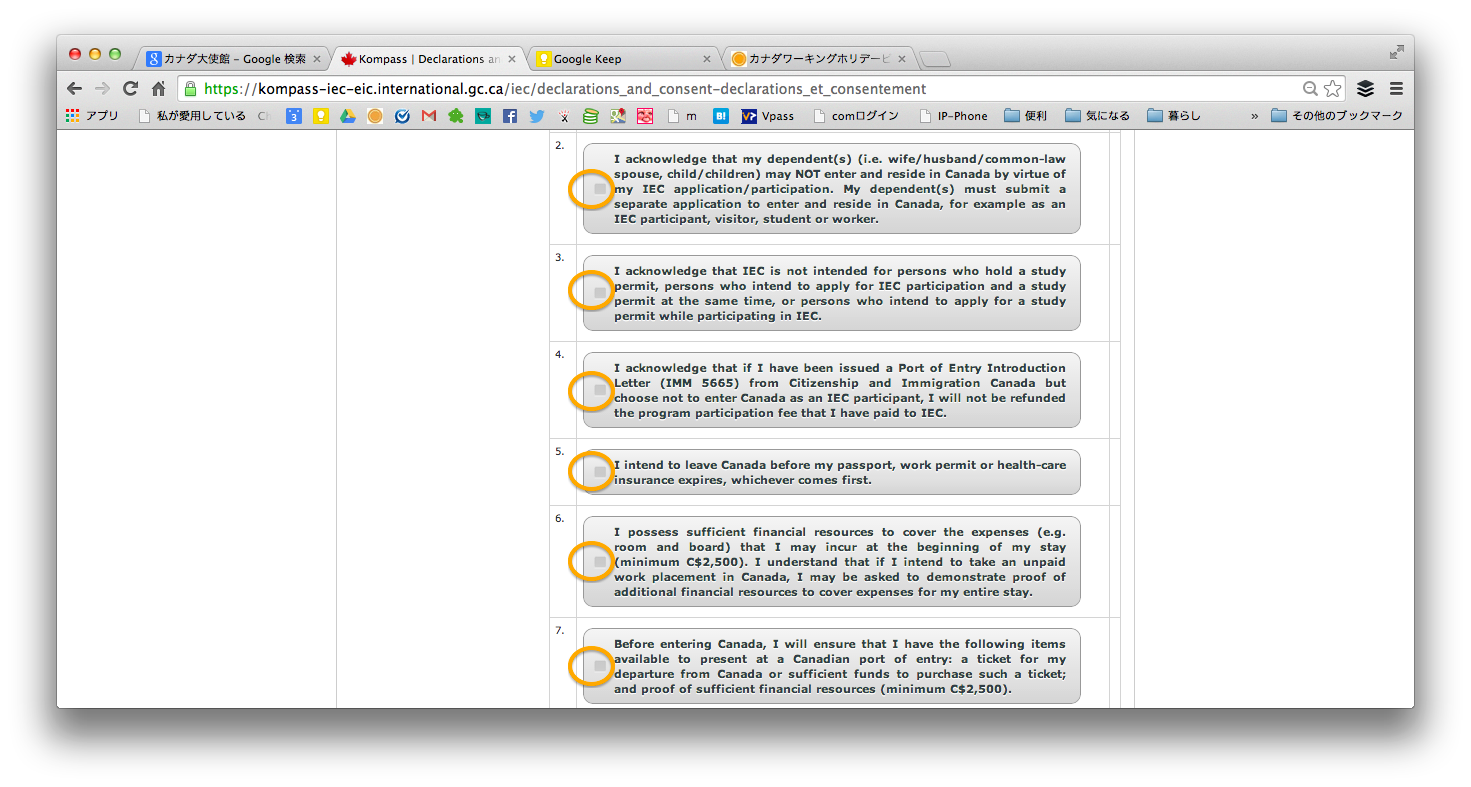Open the Google Drive bookmark icon

pos(348,116)
